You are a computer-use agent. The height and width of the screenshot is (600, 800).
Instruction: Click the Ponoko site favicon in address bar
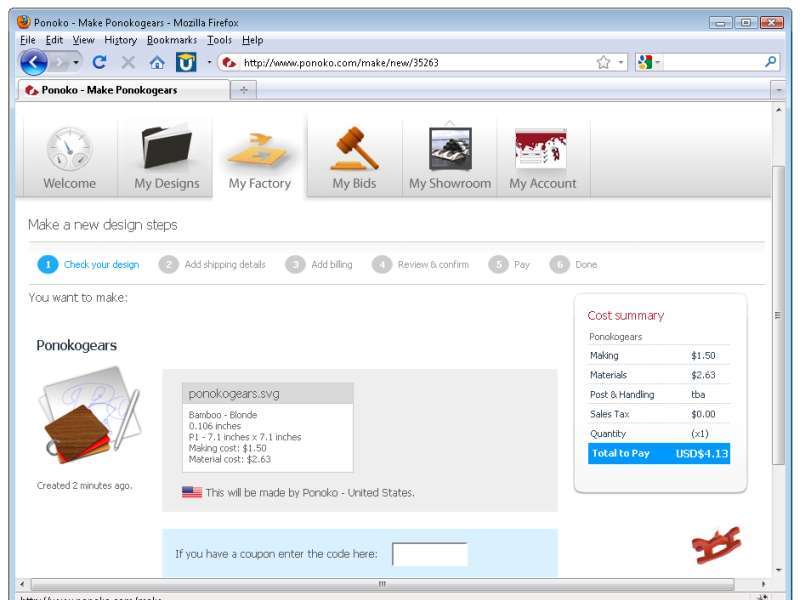[x=229, y=63]
